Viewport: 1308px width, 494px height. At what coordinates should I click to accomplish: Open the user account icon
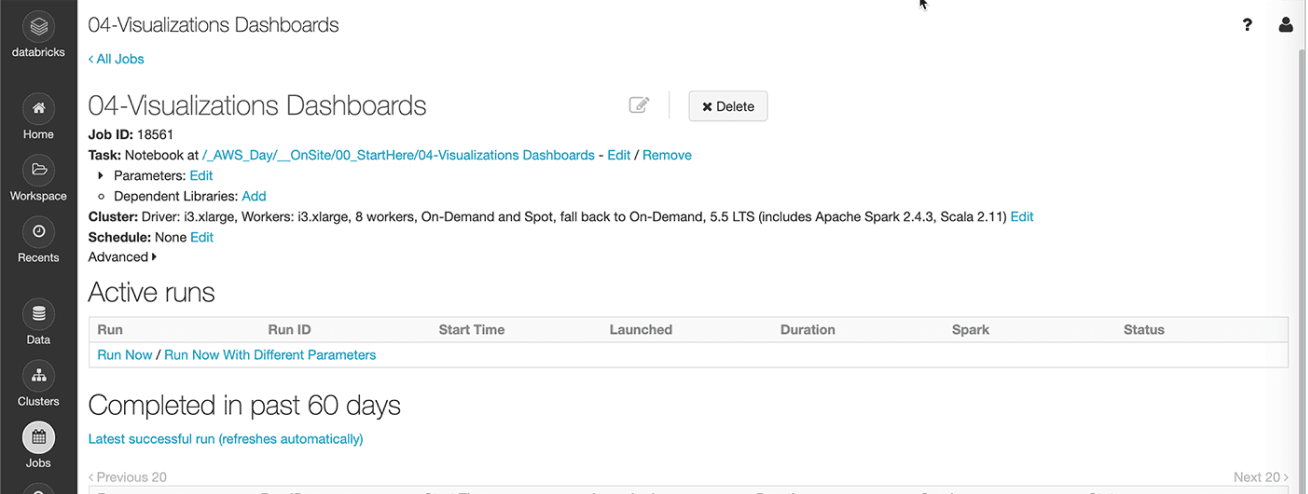(x=1286, y=25)
